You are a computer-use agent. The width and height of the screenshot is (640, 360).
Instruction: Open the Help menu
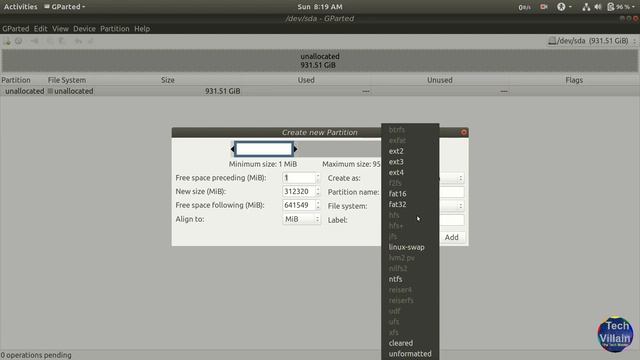click(x=142, y=29)
